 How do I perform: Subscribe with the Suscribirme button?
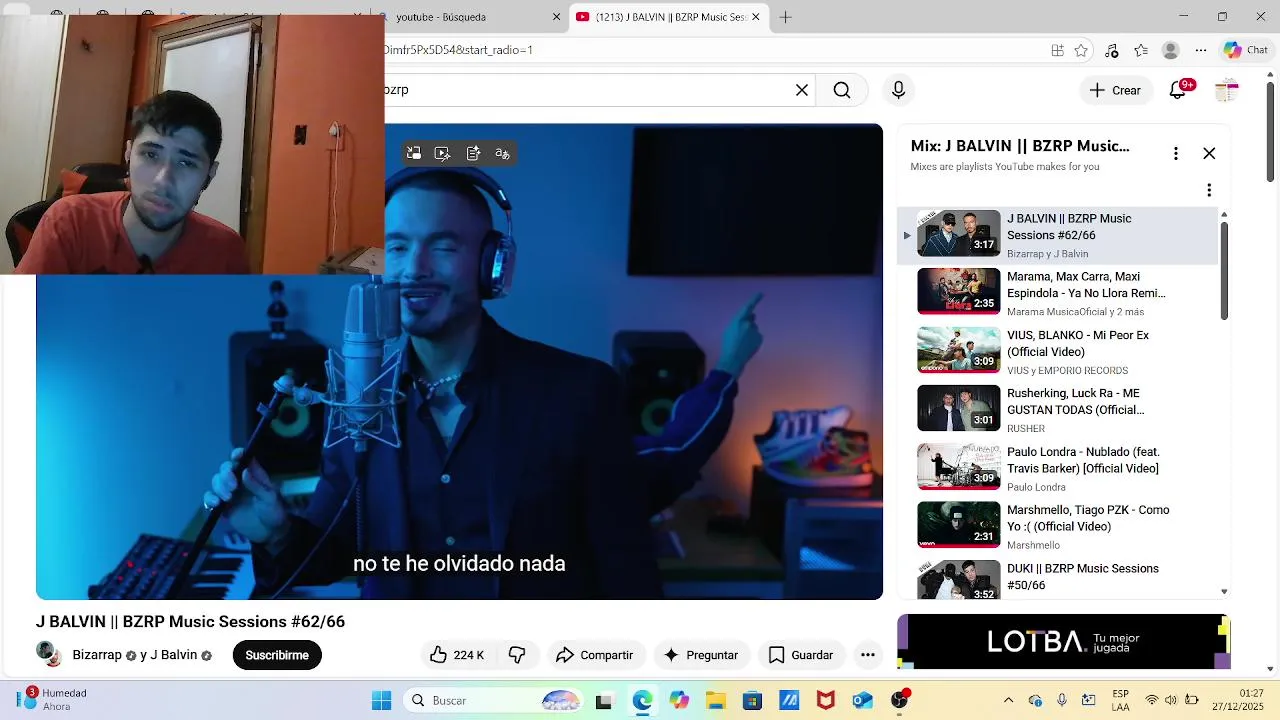click(277, 655)
